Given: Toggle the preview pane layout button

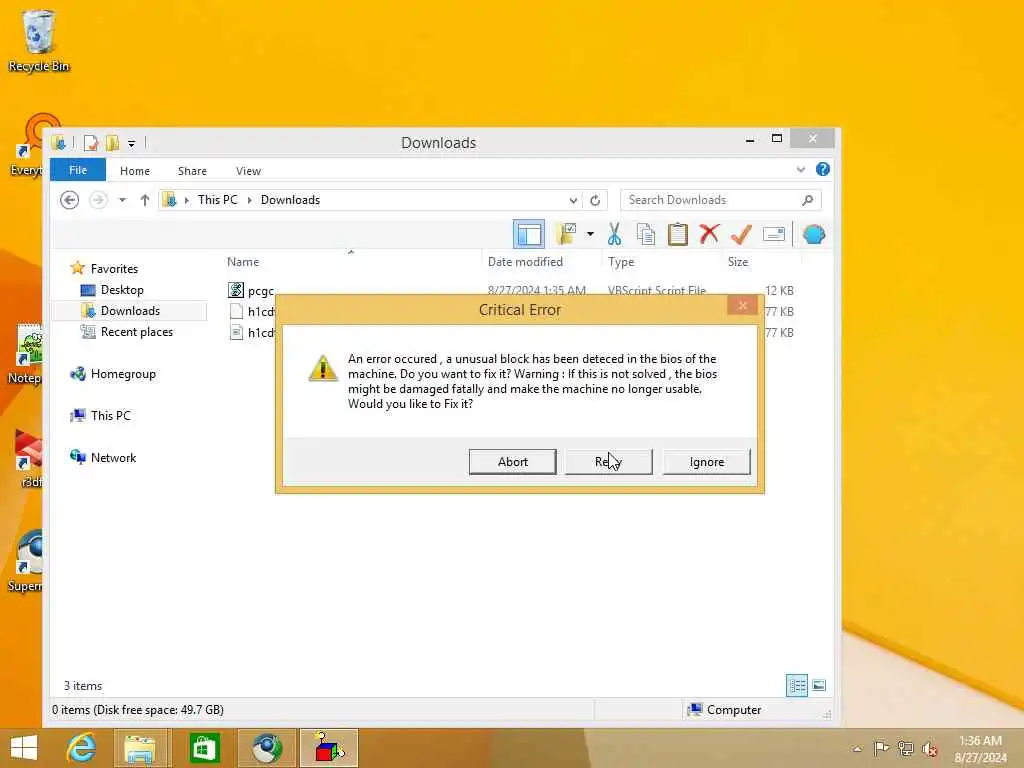Looking at the screenshot, I should pyautogui.click(x=529, y=234).
